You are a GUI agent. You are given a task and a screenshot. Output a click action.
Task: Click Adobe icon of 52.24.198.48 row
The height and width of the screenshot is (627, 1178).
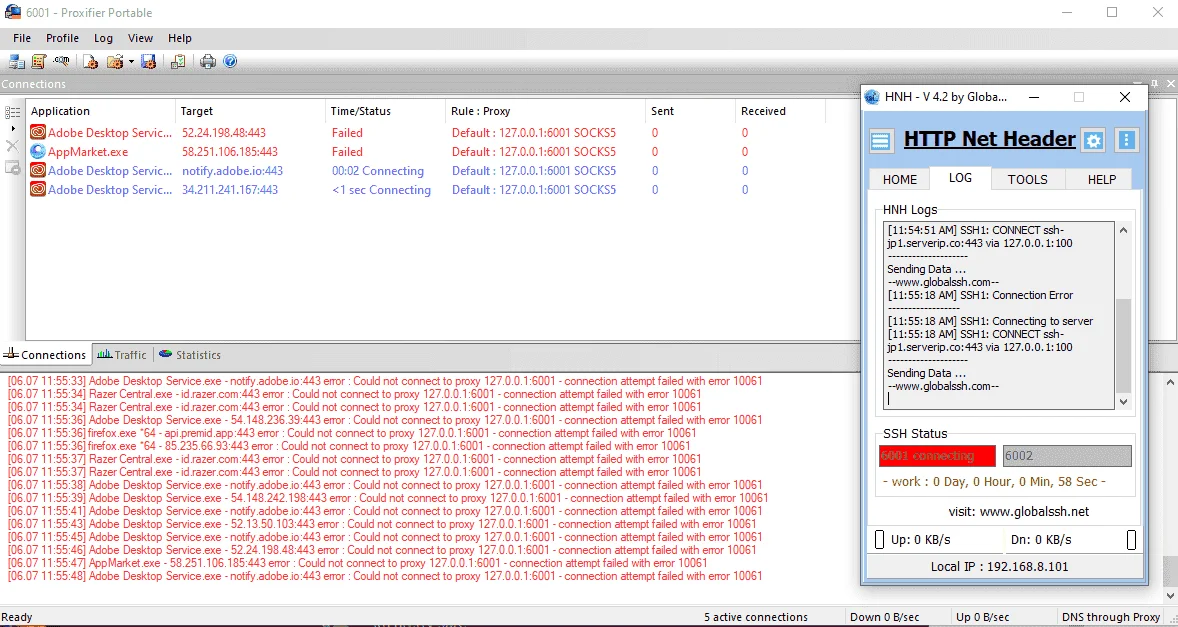click(38, 132)
